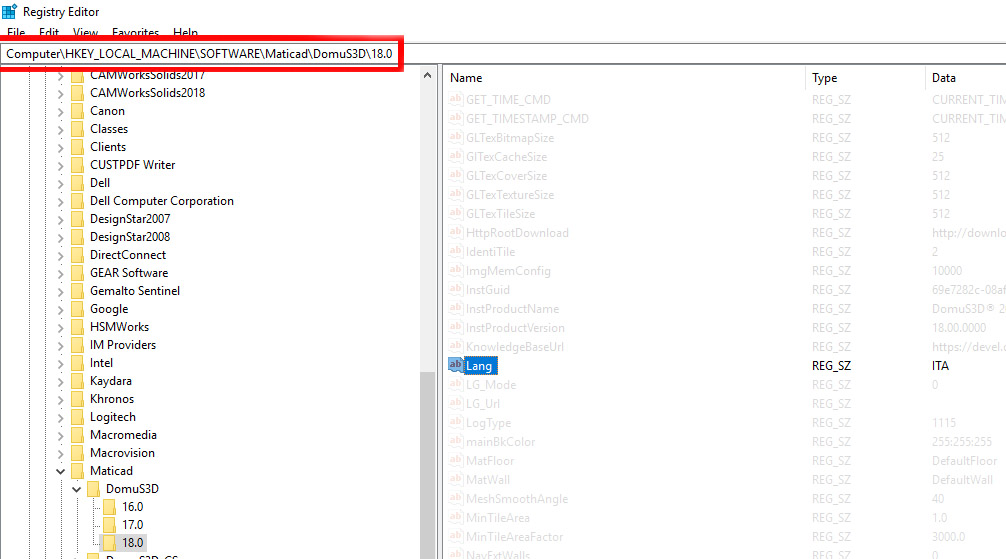The height and width of the screenshot is (559, 1006).
Task: Collapse the DomuS3D key
Action: (76, 489)
